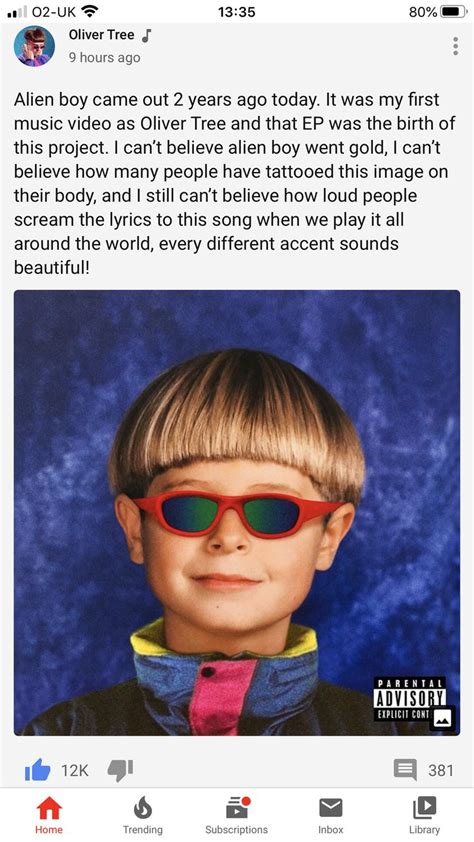Tap the 12K likes count

tap(74, 771)
